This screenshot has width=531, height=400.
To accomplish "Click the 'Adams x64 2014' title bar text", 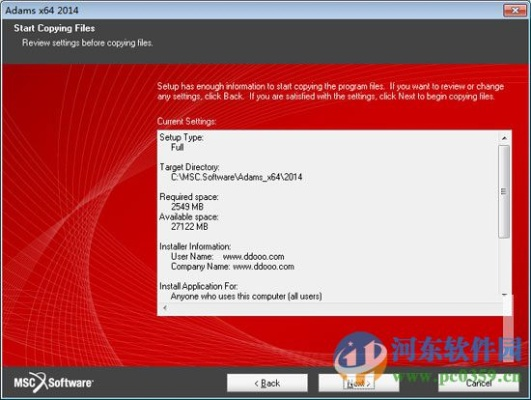I will tap(42, 10).
